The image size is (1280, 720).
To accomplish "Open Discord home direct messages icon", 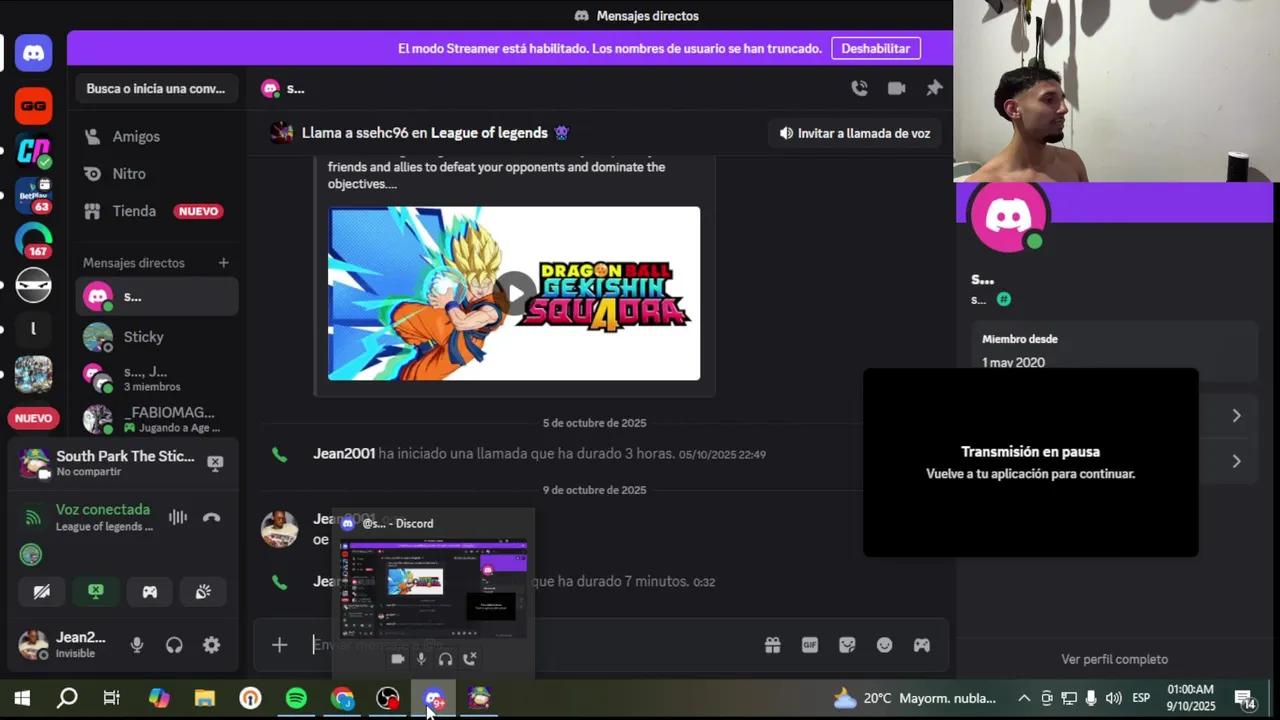I will click(34, 53).
